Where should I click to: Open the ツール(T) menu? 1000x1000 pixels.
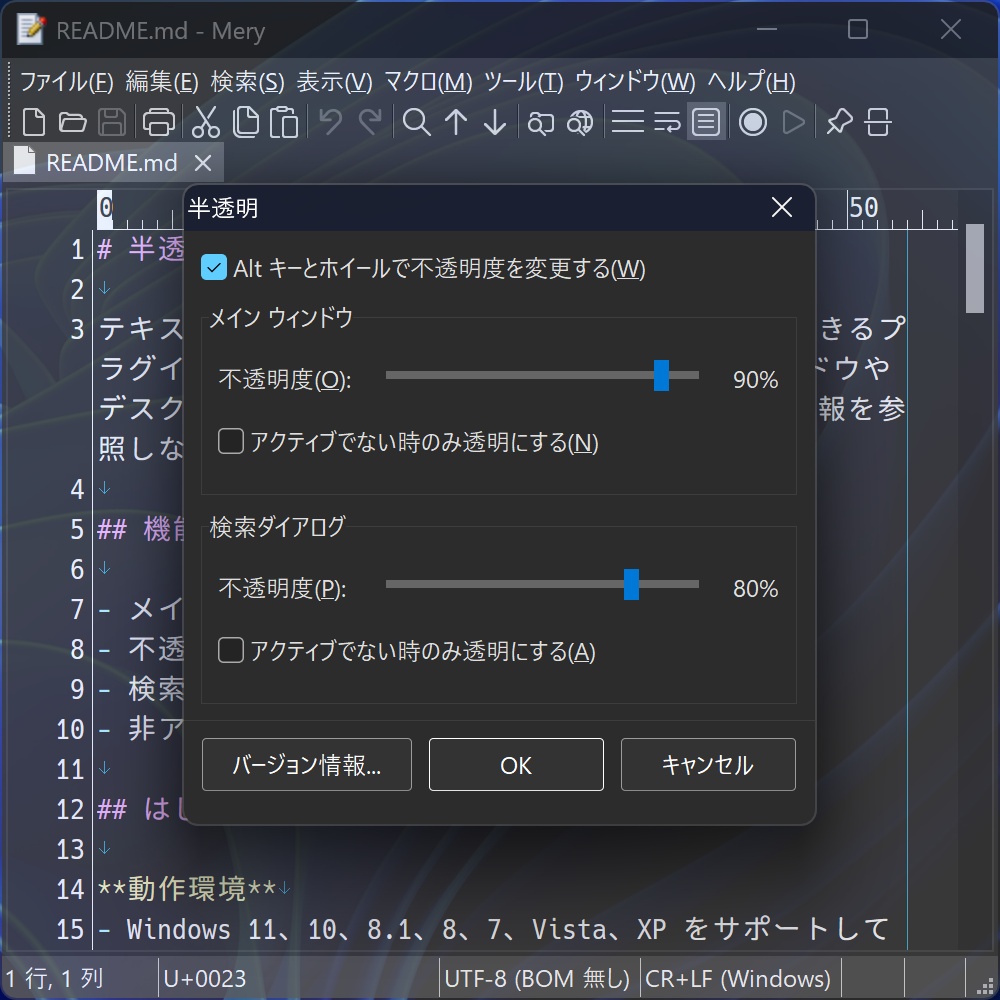pos(524,82)
